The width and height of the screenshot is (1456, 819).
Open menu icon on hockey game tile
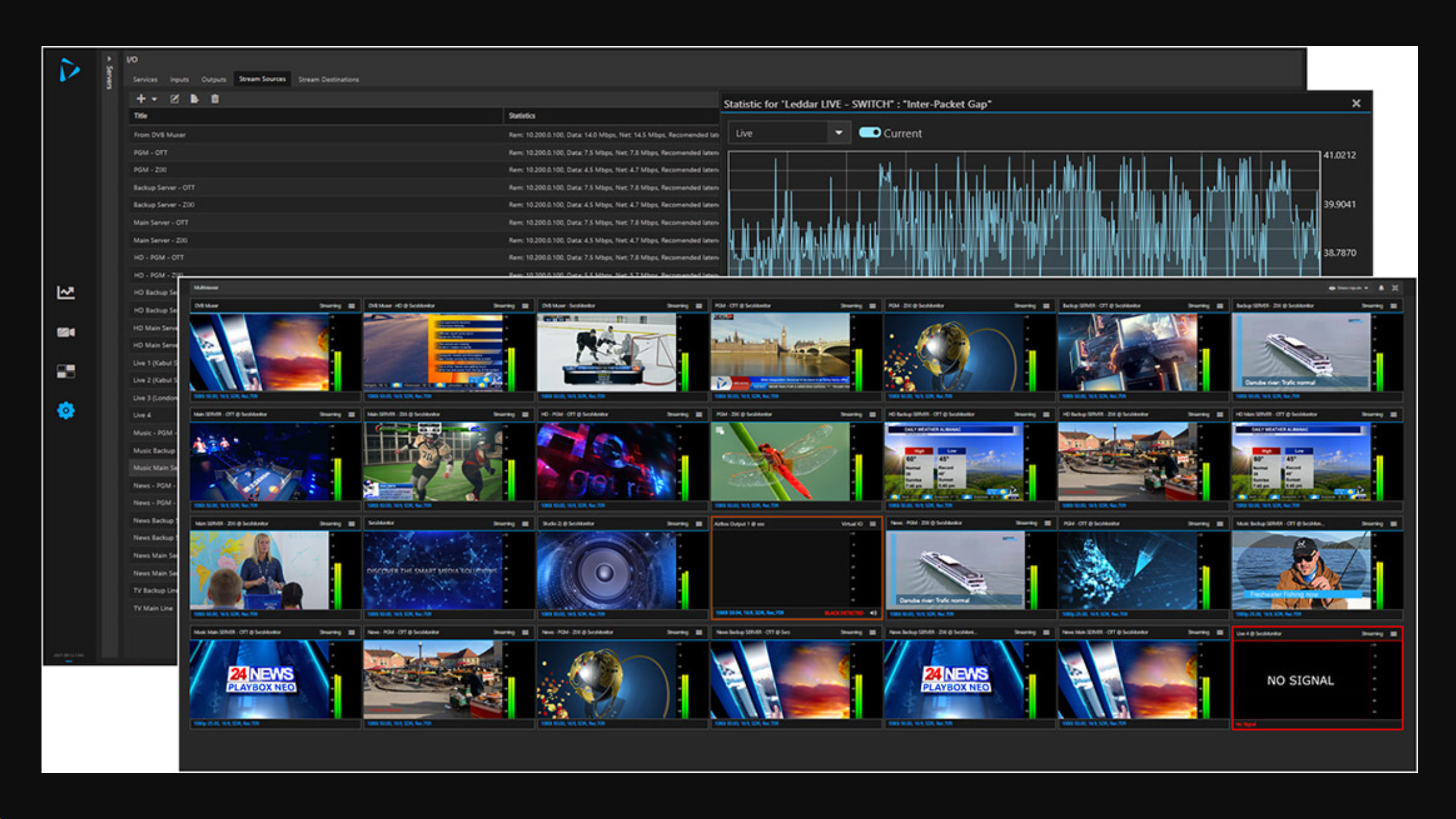pos(699,306)
